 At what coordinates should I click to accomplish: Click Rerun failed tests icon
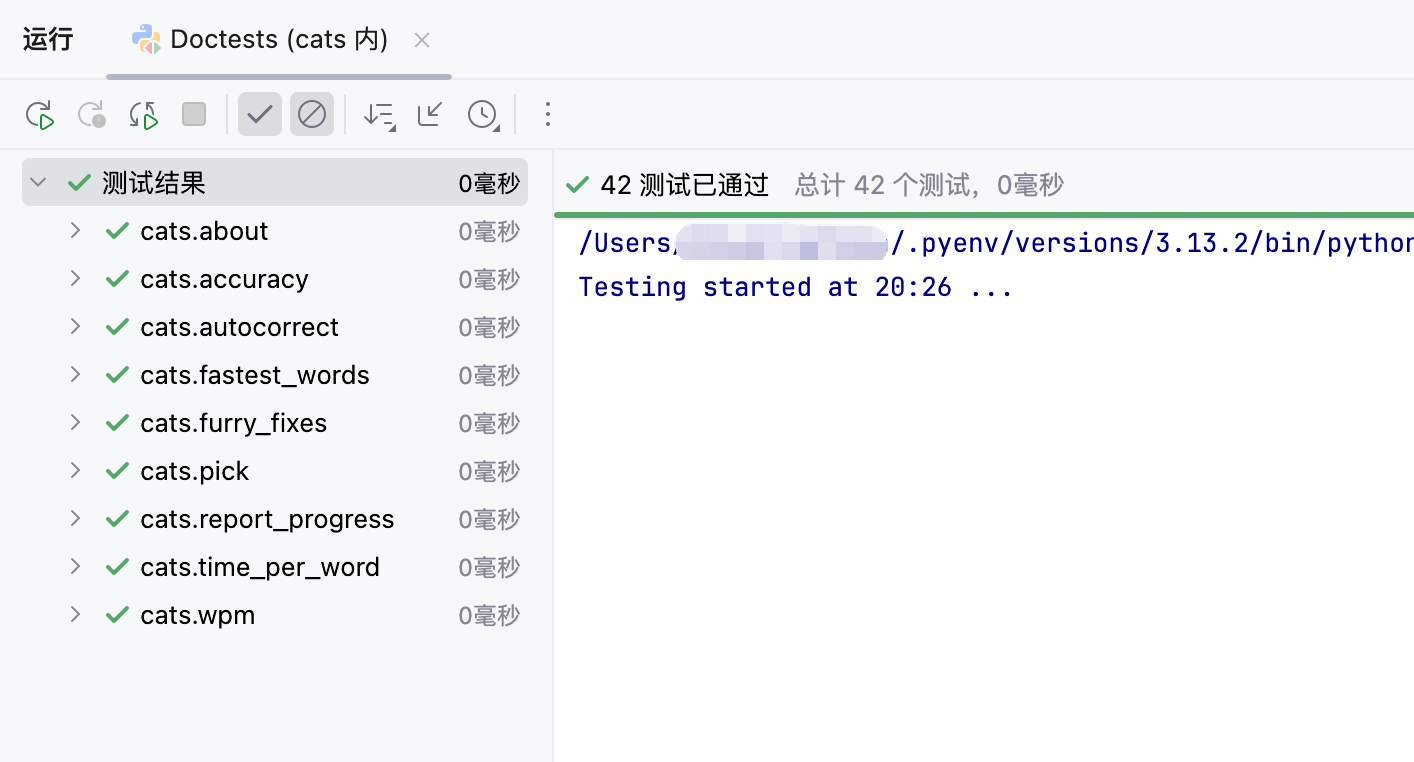[92, 115]
